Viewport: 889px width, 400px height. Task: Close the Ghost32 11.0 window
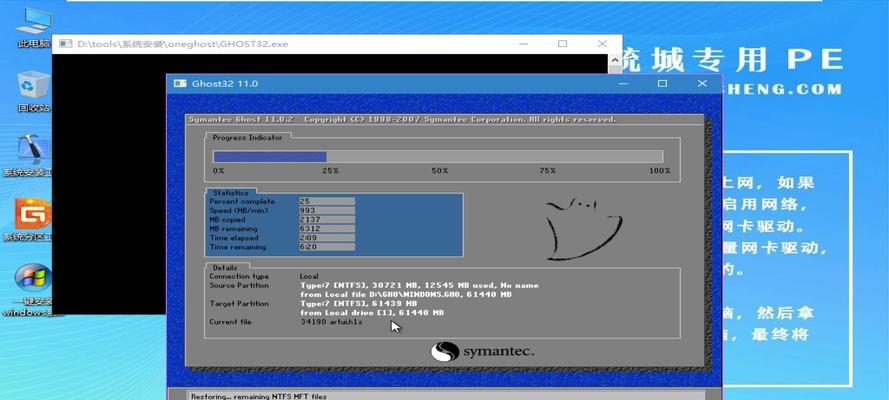[x=702, y=83]
